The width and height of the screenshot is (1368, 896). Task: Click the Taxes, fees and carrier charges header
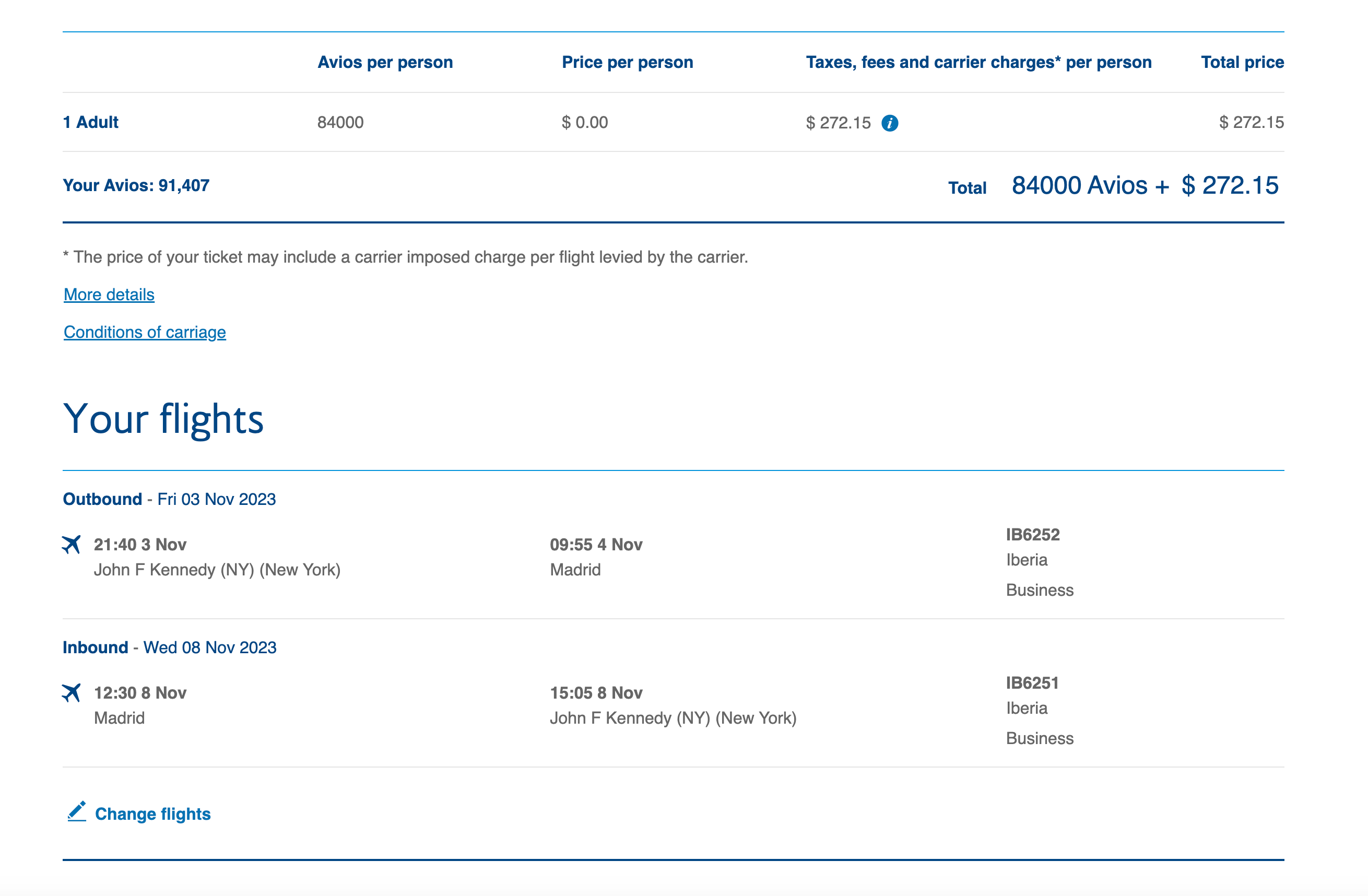tap(978, 62)
